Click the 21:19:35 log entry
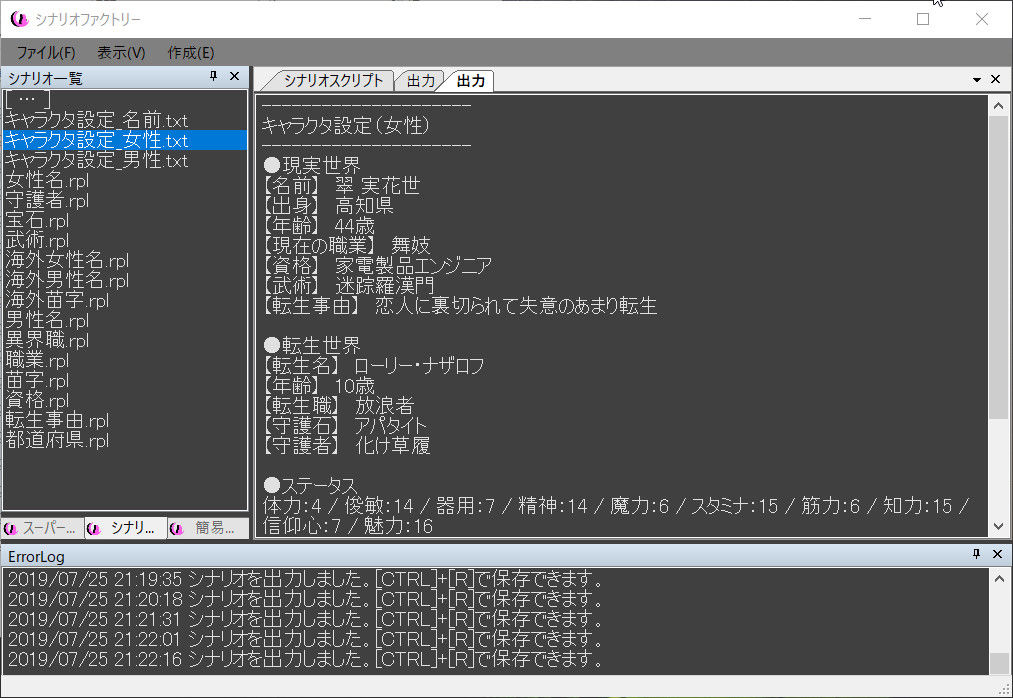1013x698 pixels. 305,578
